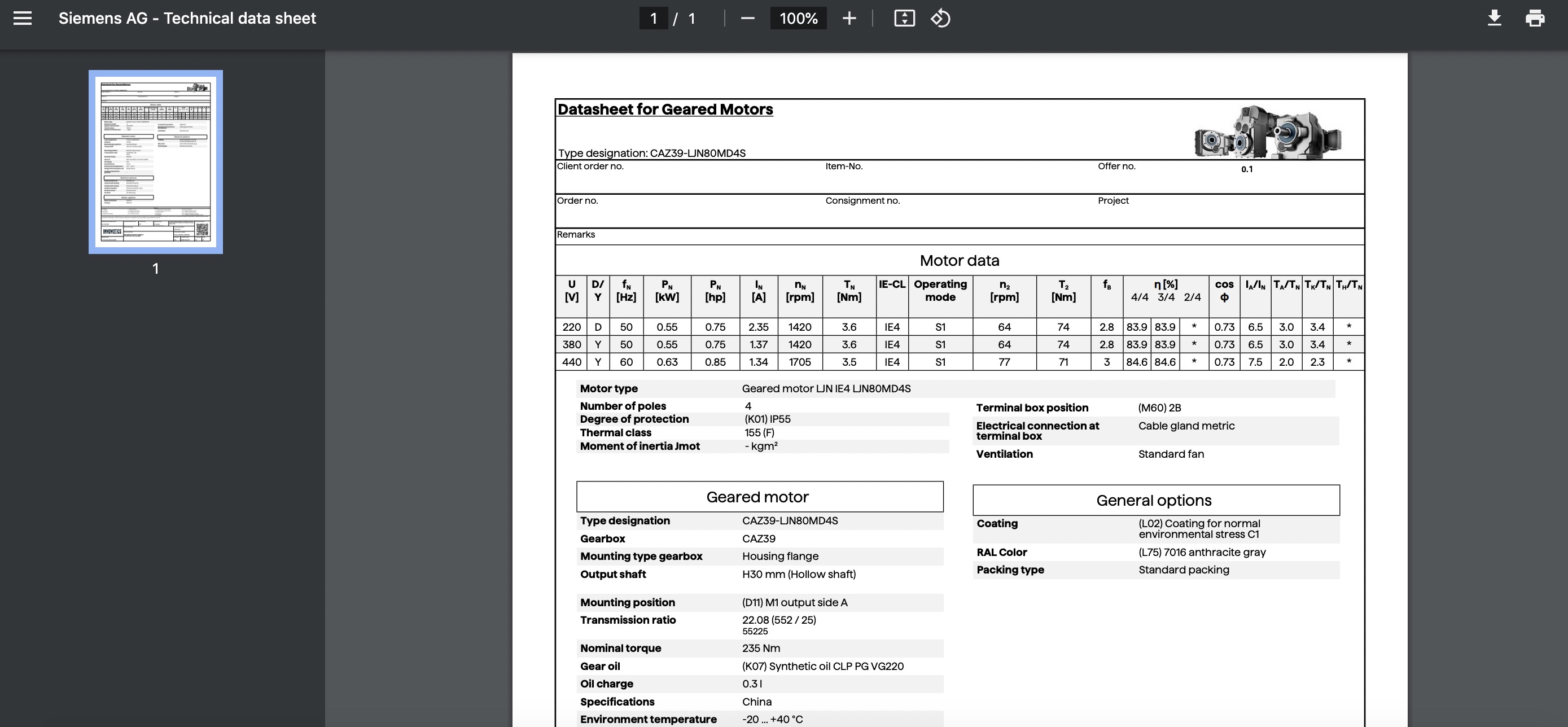
Task: Click the 'Cable gland metric' value
Action: tap(1186, 426)
